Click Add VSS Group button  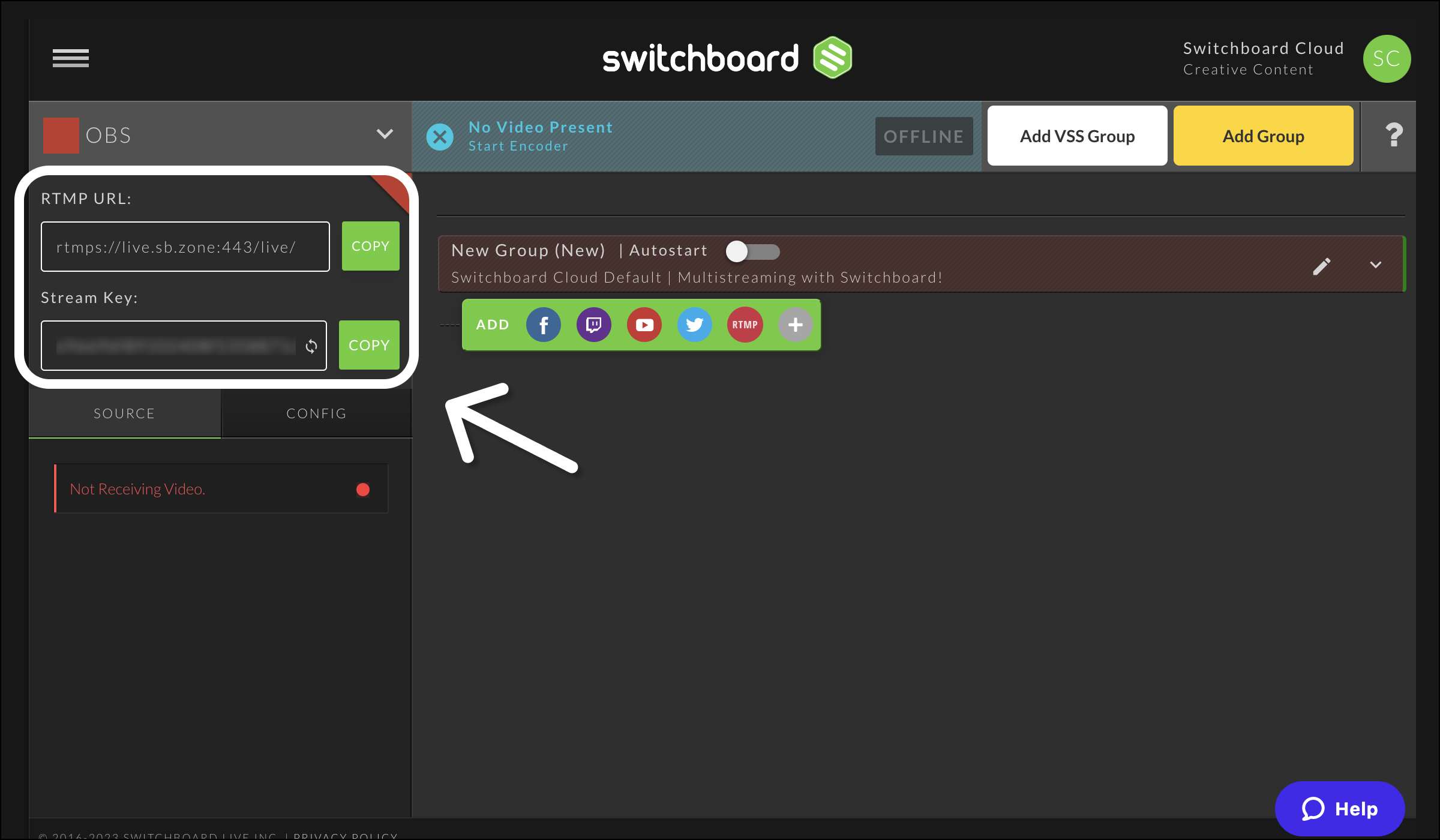(1078, 136)
